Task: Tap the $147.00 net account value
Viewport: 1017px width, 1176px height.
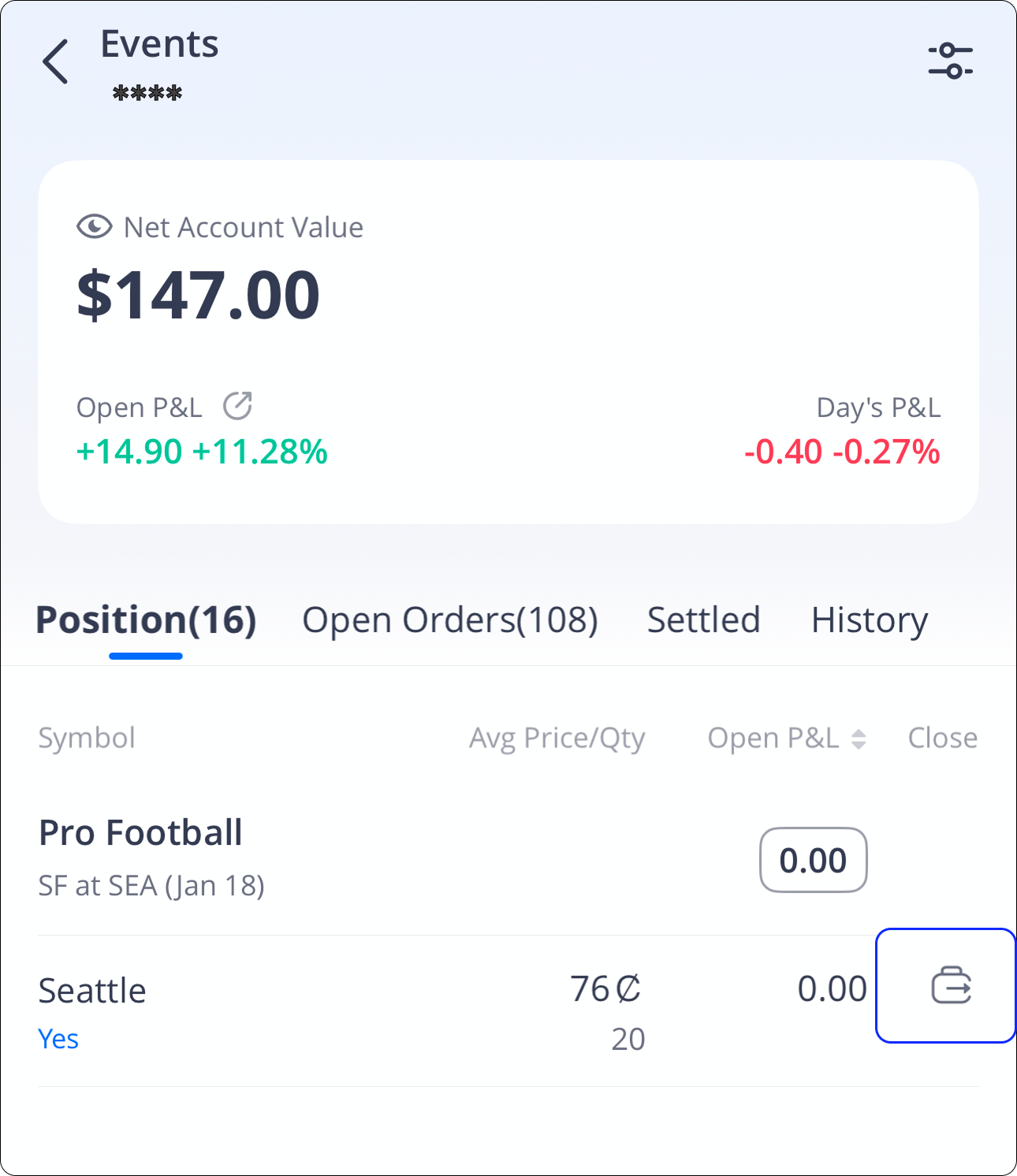Action: 198,295
